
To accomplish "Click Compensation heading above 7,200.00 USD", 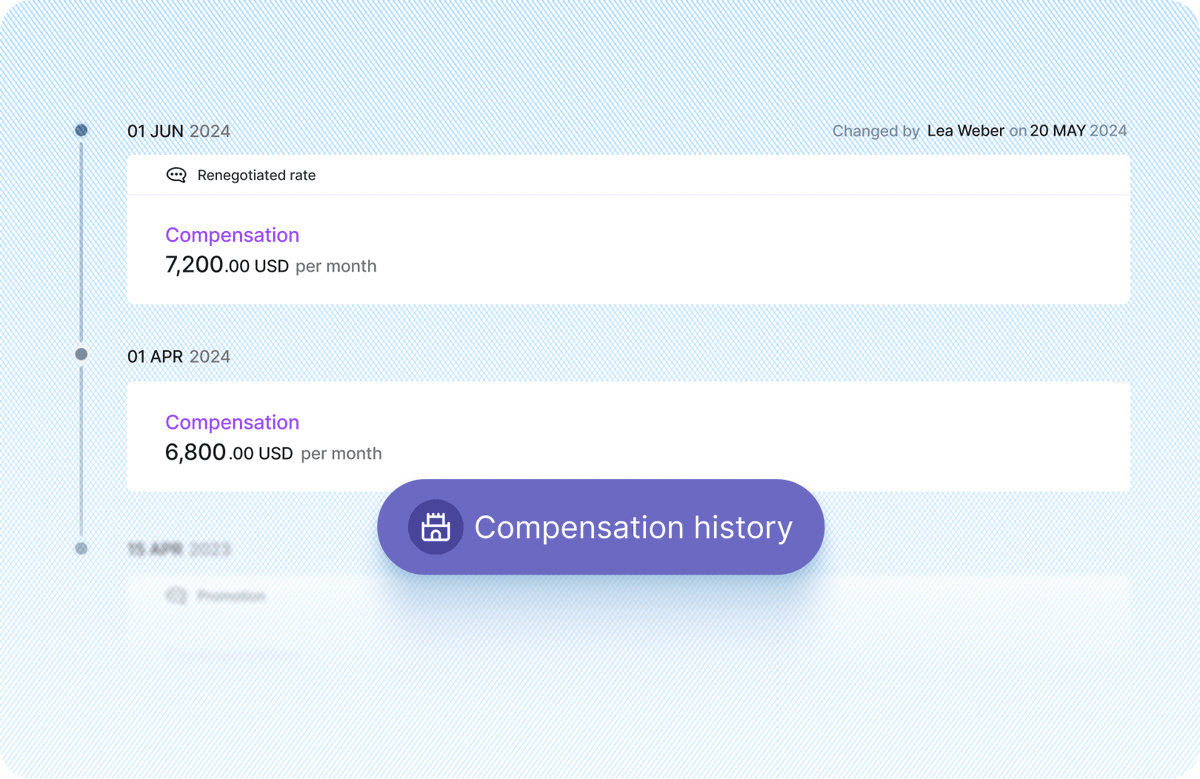I will [232, 235].
